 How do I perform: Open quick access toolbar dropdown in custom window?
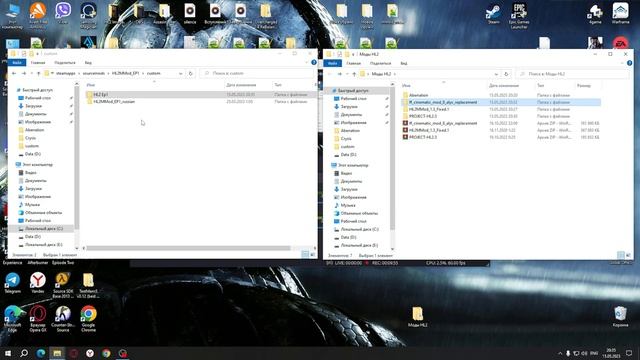tap(38, 53)
